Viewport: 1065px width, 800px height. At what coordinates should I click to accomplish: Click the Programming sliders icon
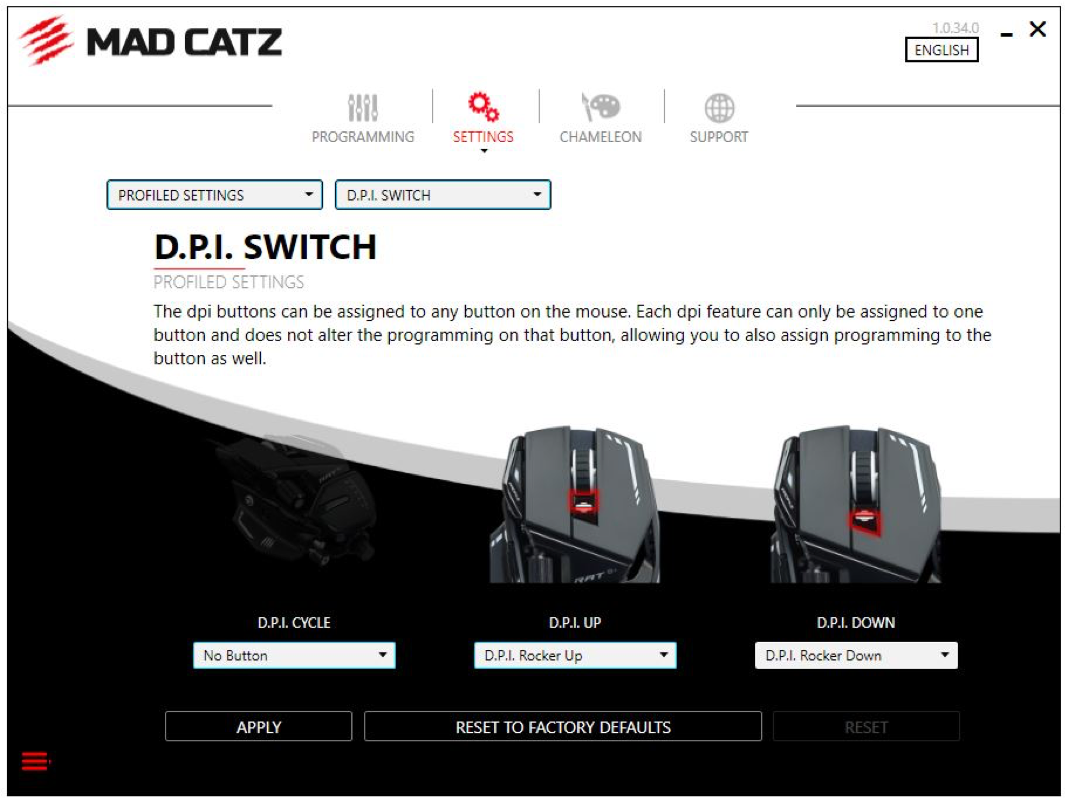[x=363, y=107]
